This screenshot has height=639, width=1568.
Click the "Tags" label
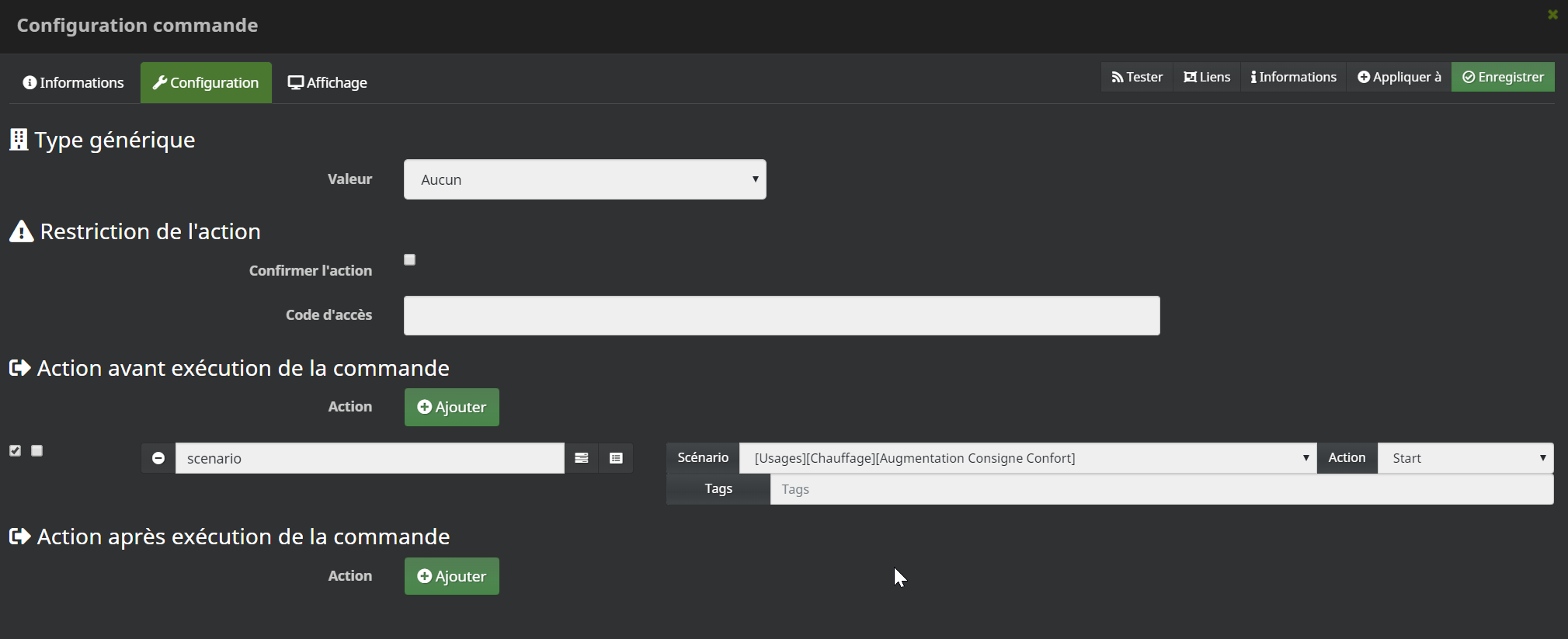[718, 489]
